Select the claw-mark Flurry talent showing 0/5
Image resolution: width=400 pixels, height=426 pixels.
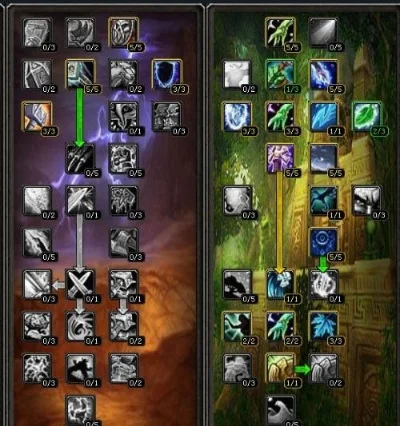click(80, 158)
